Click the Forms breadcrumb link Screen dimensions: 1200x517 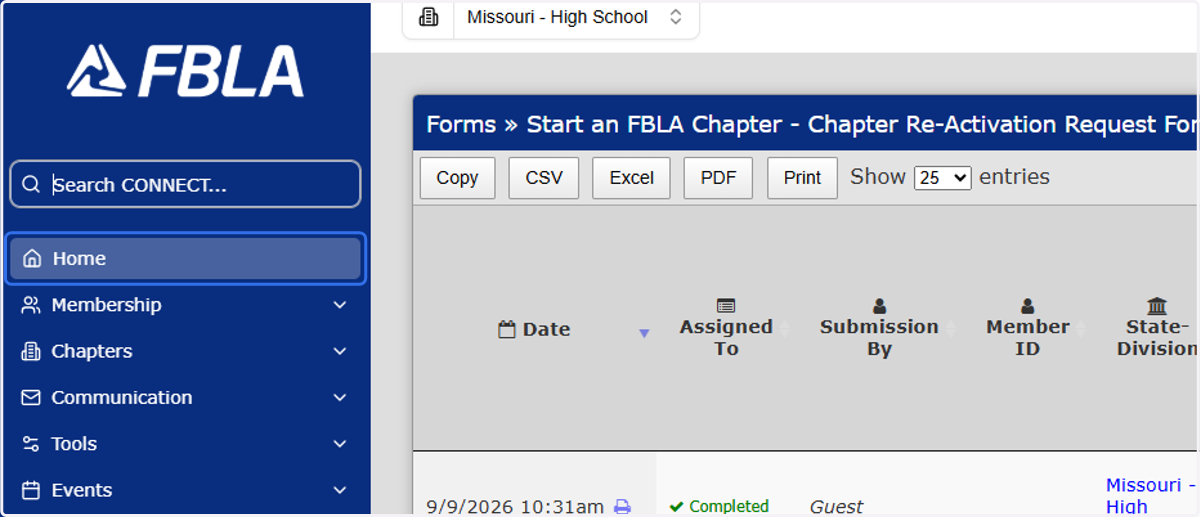pos(461,125)
